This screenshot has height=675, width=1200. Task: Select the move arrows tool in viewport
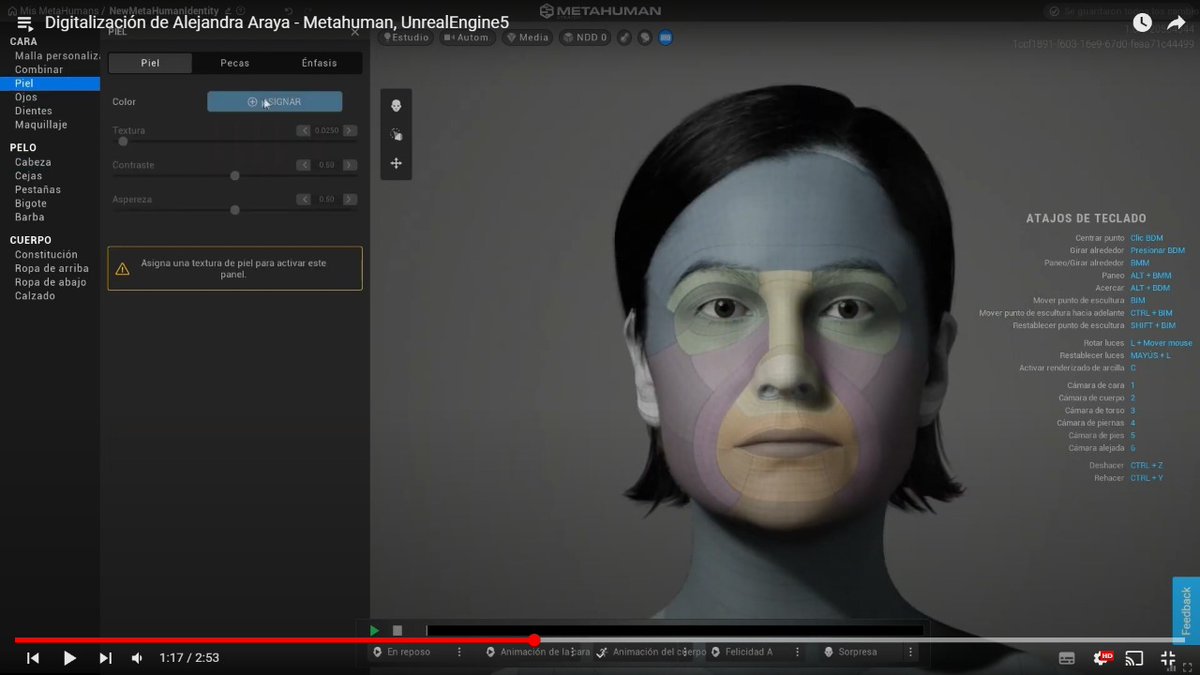click(x=396, y=163)
